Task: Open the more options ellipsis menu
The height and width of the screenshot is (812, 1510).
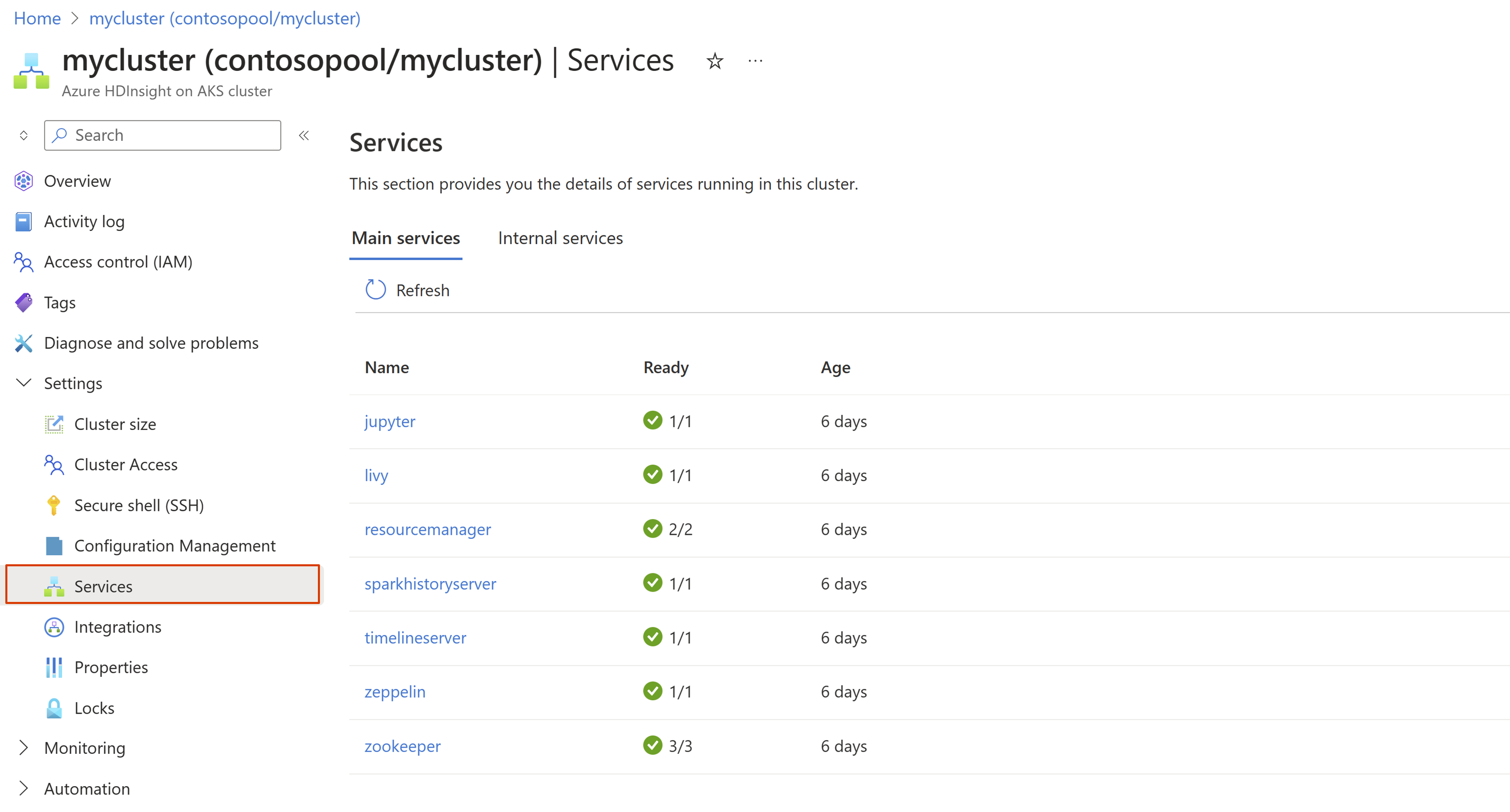Action: pos(755,61)
